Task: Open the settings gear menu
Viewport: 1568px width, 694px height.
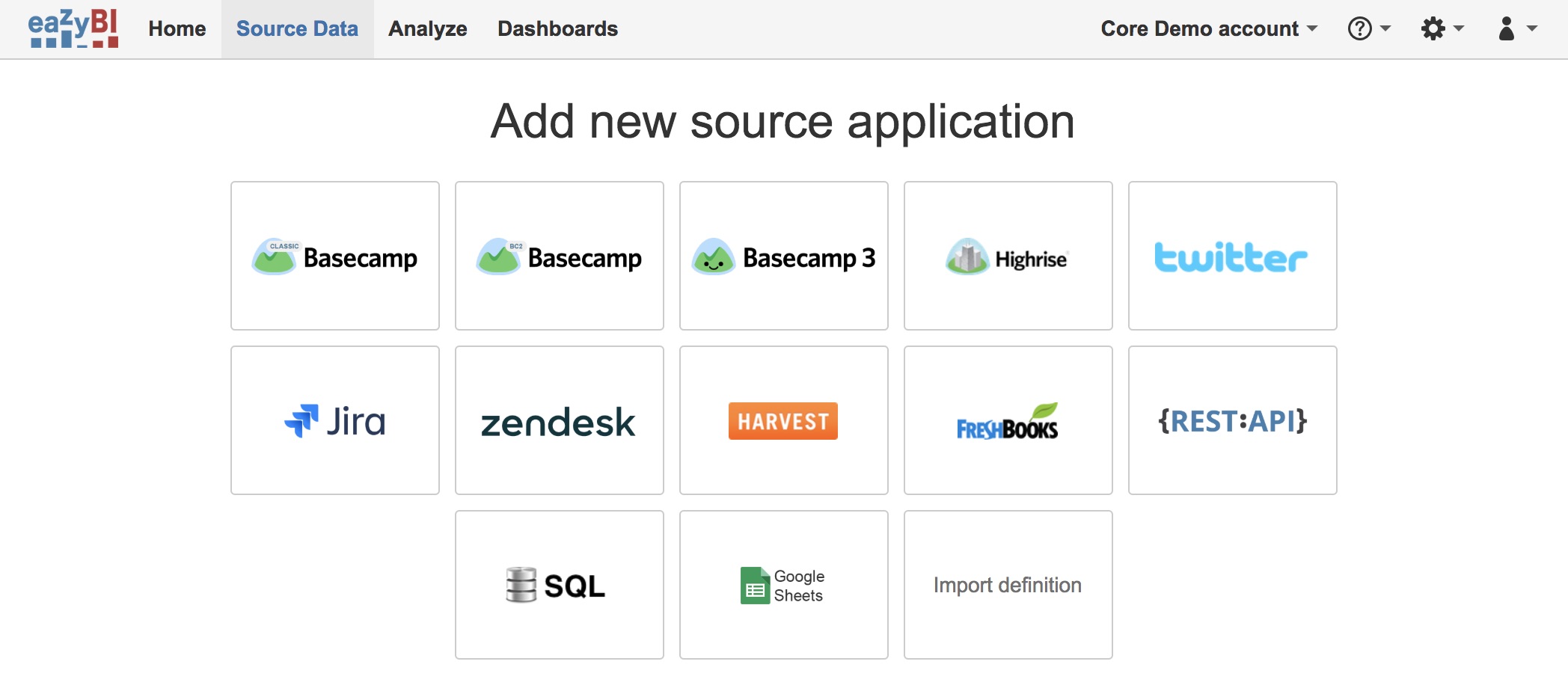Action: [1442, 29]
